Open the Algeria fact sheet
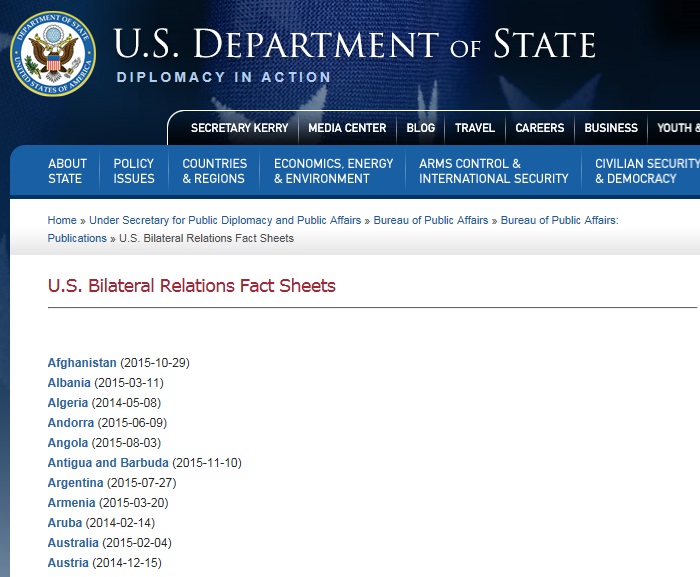 [68, 403]
